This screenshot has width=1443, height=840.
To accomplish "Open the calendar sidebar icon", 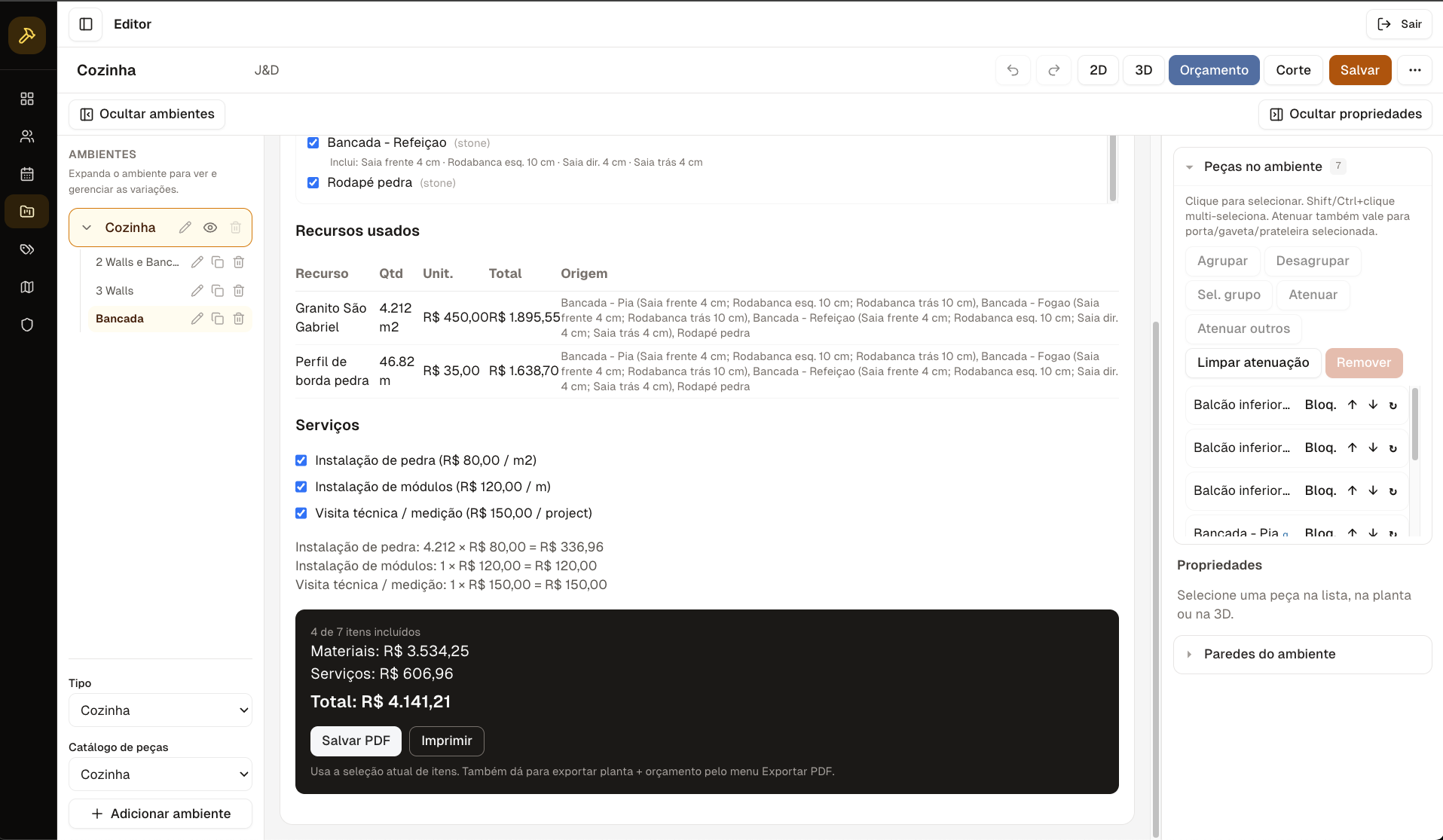I will point(27,174).
